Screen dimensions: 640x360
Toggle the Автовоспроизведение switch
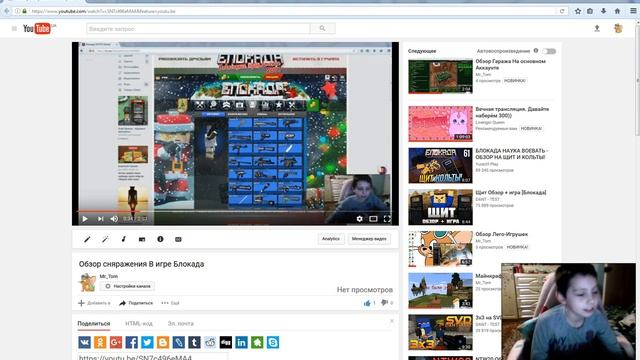point(549,51)
